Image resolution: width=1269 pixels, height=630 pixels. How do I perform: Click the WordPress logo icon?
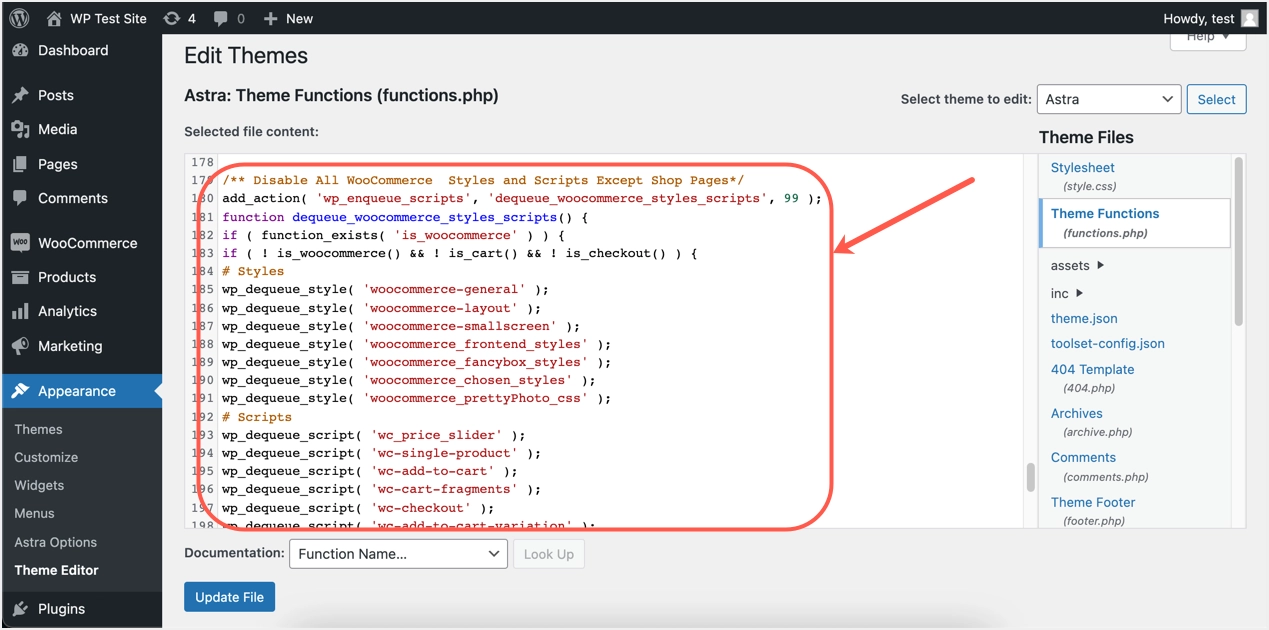19,18
